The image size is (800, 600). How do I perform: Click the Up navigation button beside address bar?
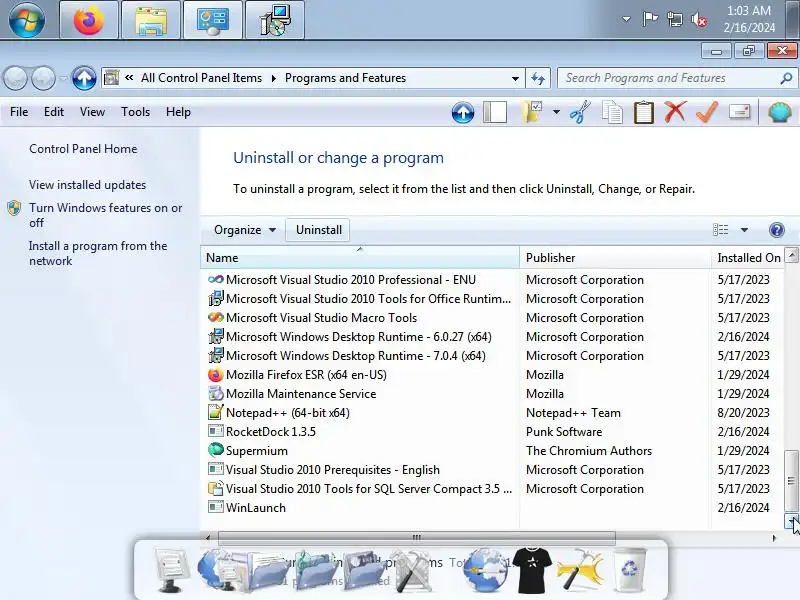pyautogui.click(x=84, y=79)
